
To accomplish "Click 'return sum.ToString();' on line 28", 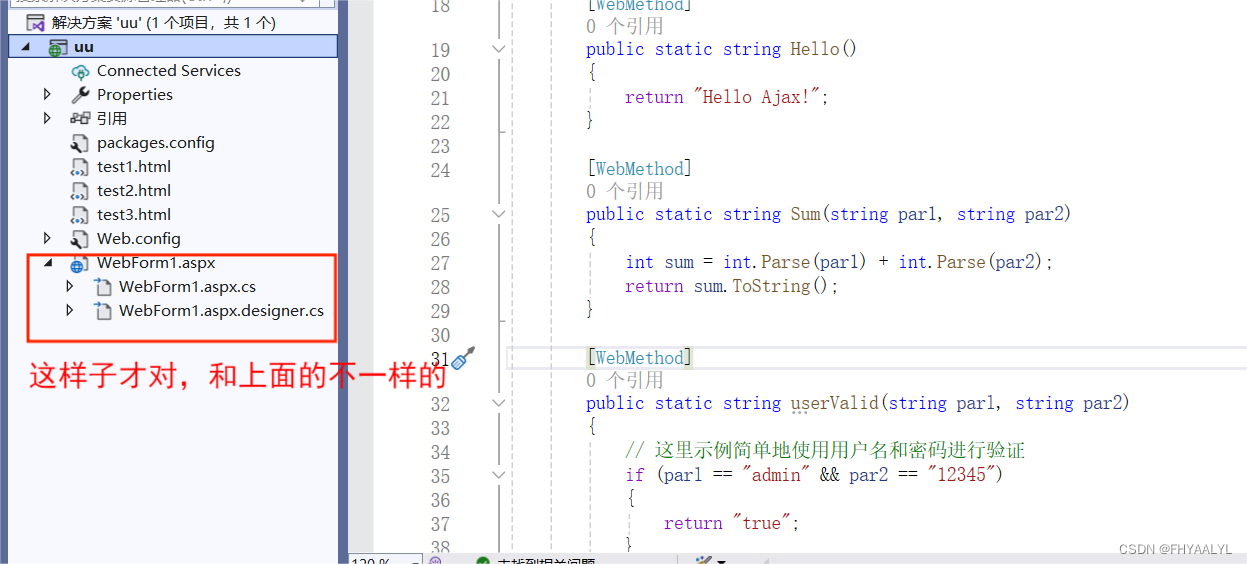I will (x=732, y=286).
